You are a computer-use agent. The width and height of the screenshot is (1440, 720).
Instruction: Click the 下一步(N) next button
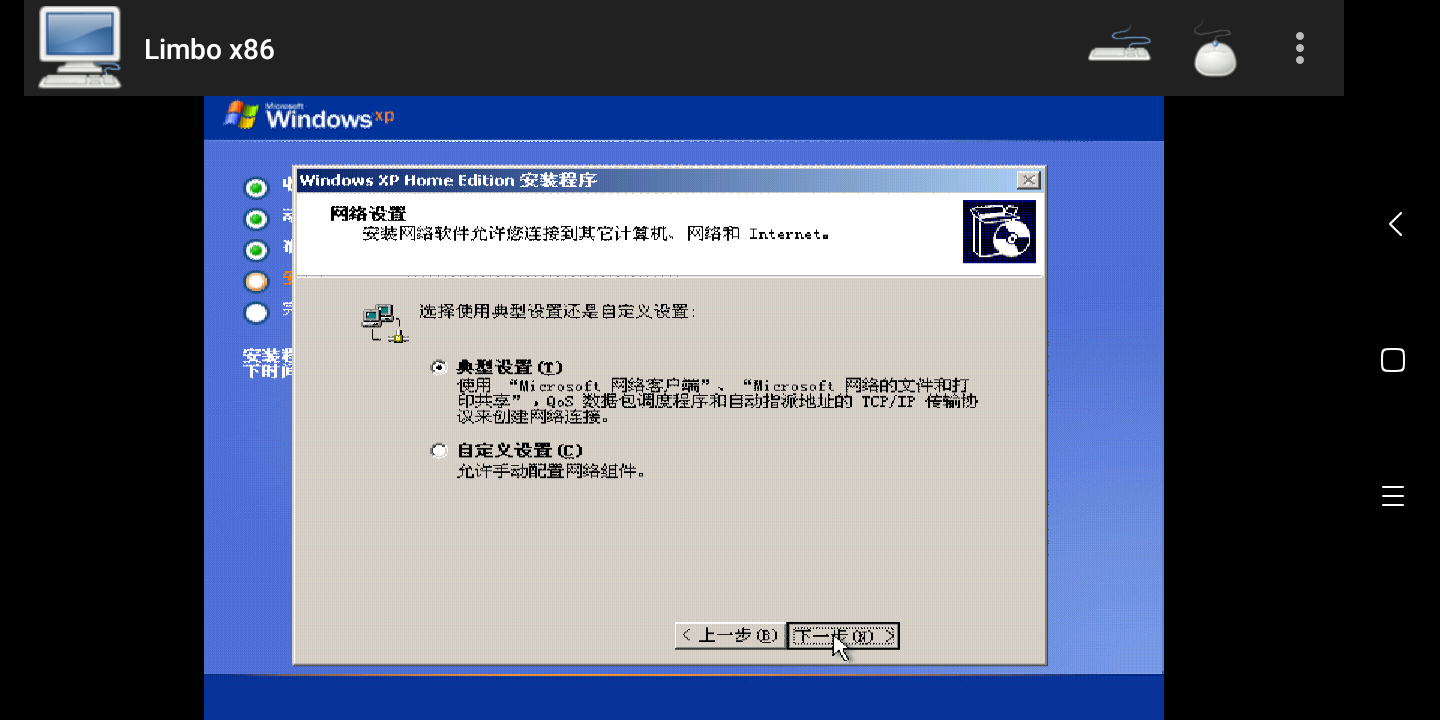[x=843, y=635]
